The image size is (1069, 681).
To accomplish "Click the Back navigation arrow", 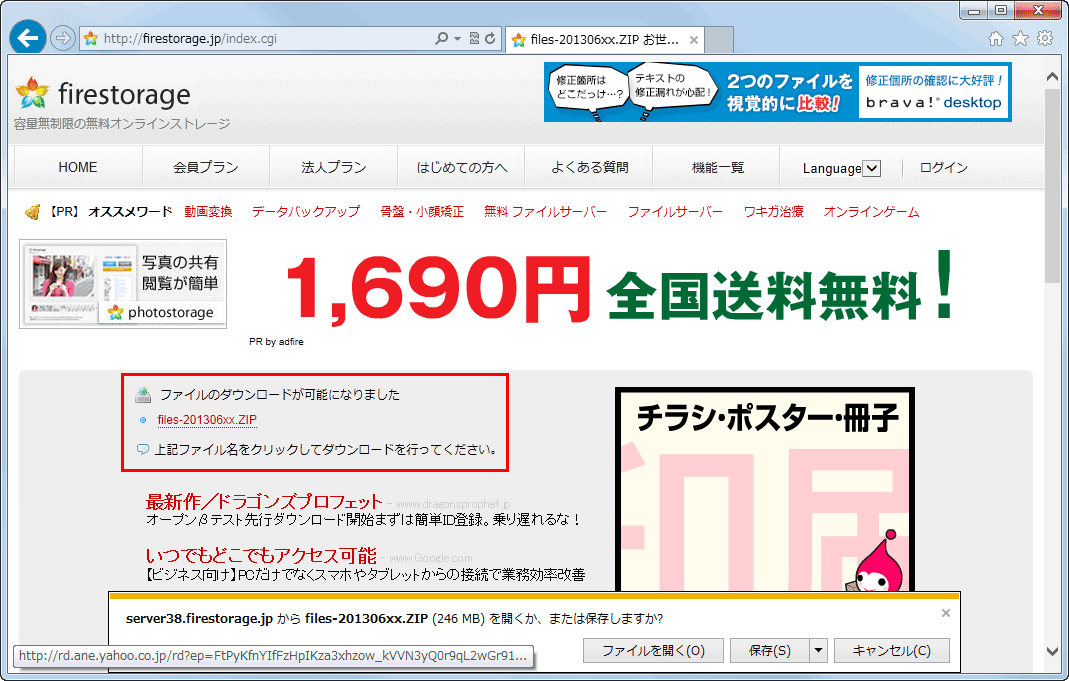I will [26, 37].
